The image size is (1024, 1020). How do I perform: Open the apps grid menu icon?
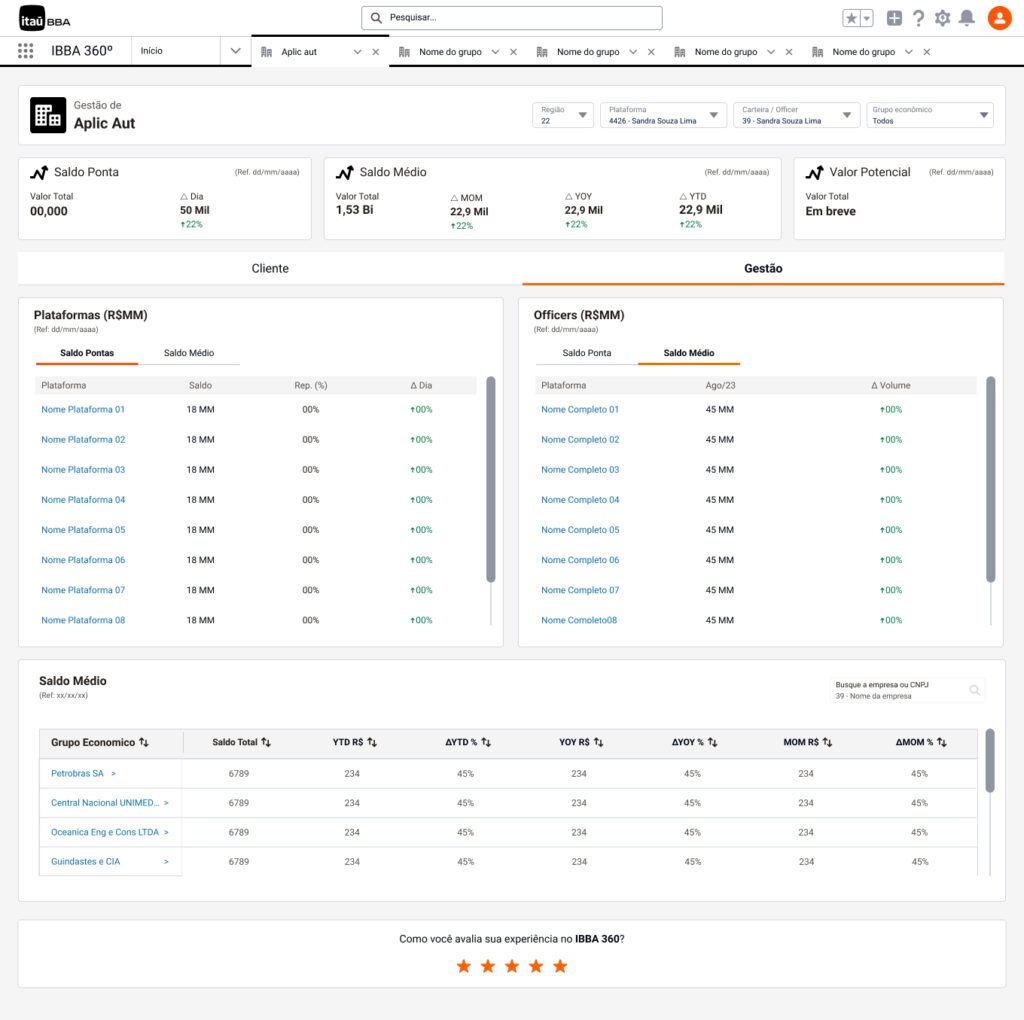(x=26, y=51)
